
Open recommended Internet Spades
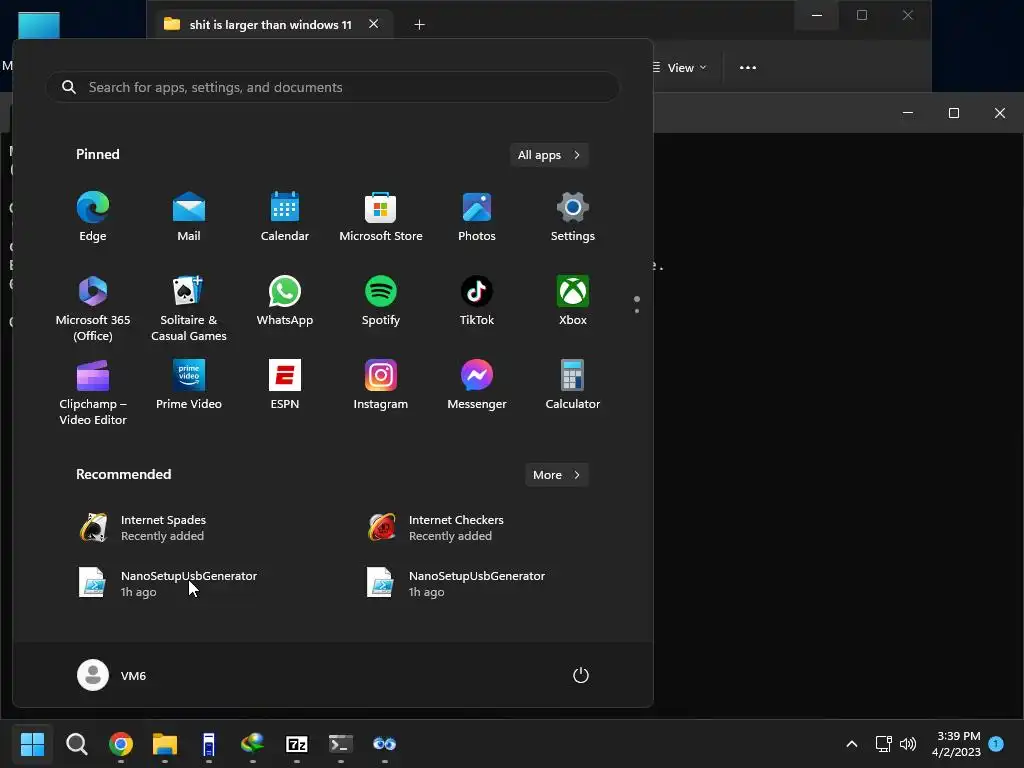tap(142, 528)
